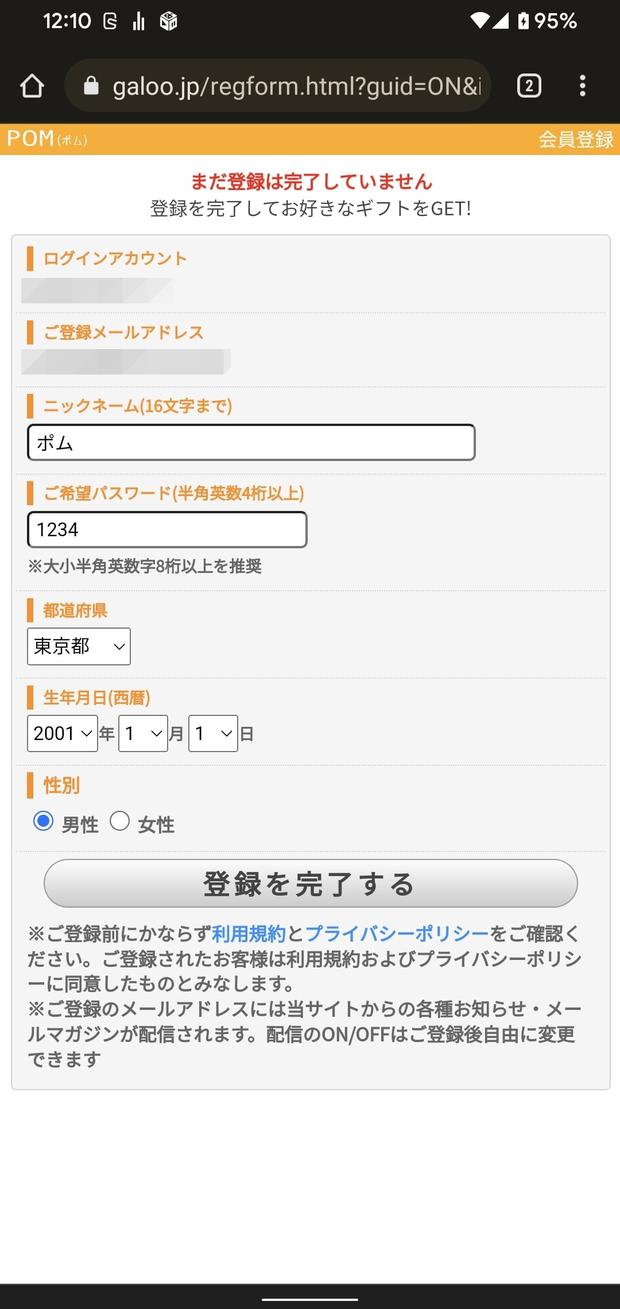Viewport: 620px width, 1309px height.
Task: Open the tab switcher showing 2 tabs
Action: pos(529,86)
